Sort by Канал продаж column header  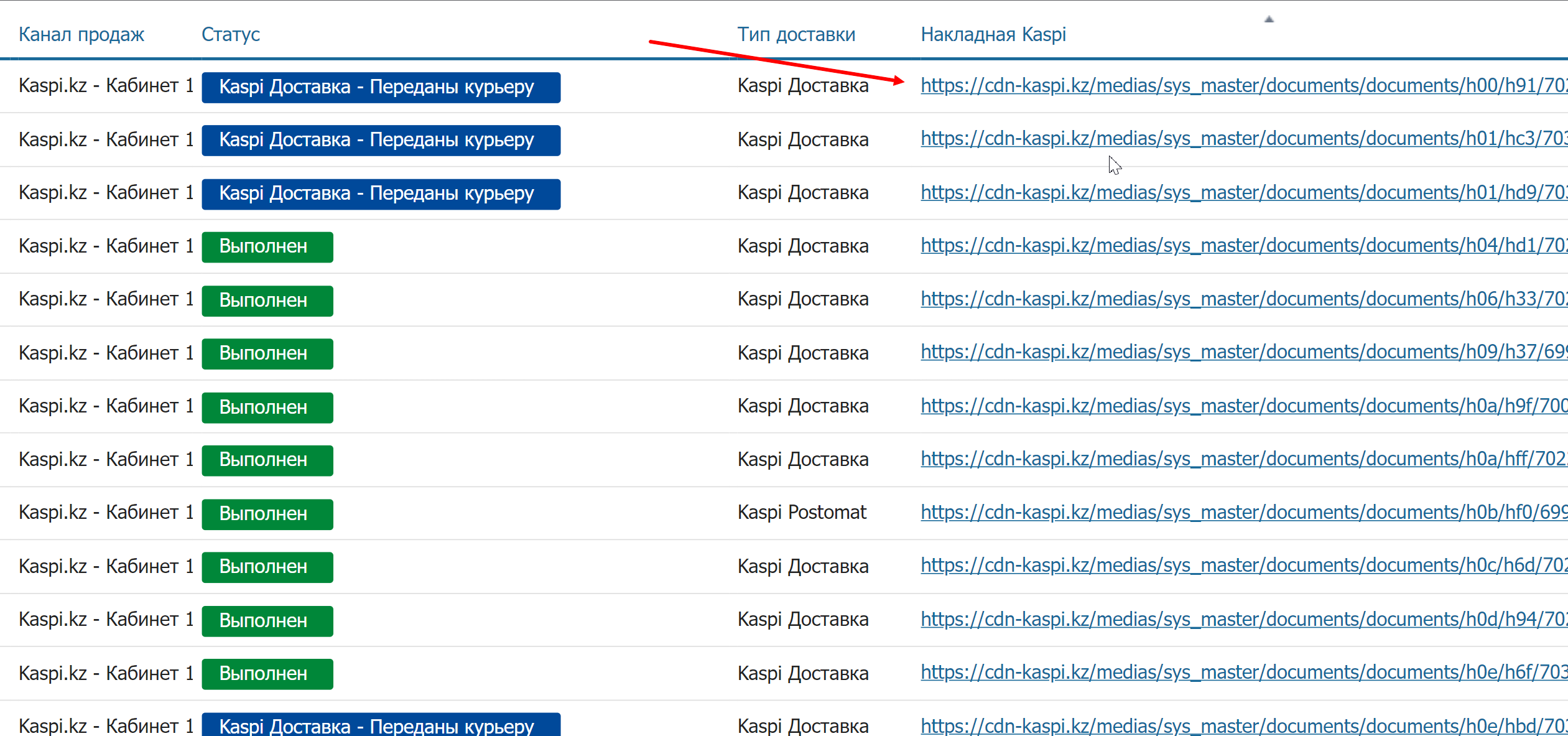click(x=81, y=34)
